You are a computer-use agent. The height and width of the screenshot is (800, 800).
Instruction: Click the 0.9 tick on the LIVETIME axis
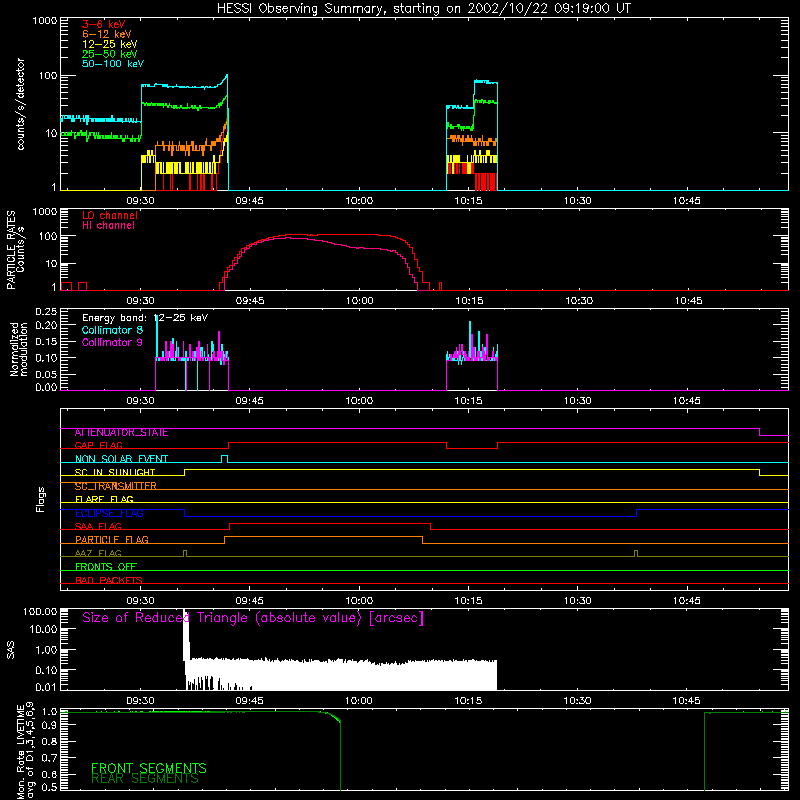(50, 724)
